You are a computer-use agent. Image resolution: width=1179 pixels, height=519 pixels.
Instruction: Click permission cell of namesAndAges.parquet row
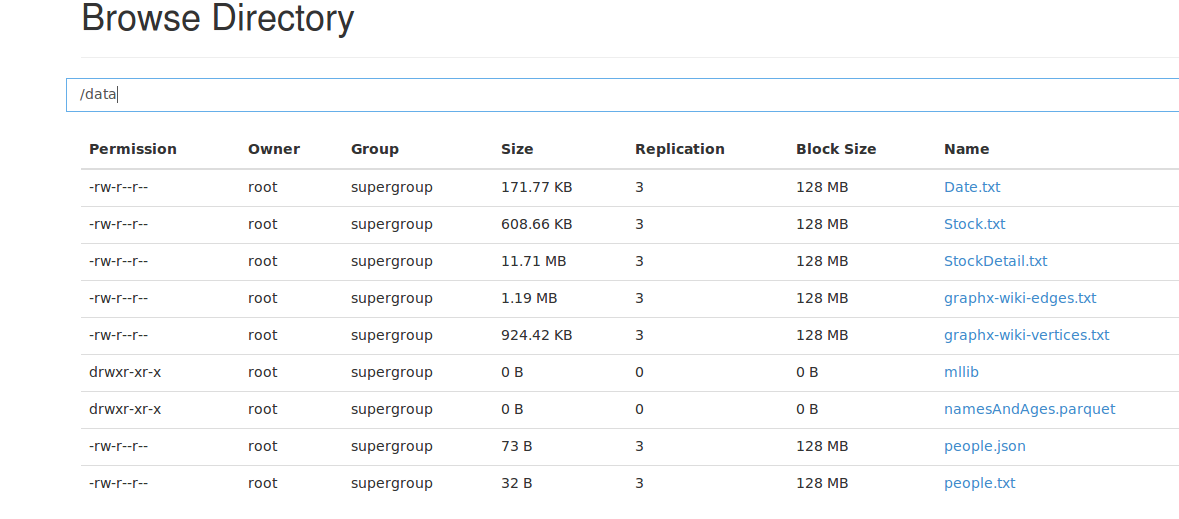(x=125, y=409)
